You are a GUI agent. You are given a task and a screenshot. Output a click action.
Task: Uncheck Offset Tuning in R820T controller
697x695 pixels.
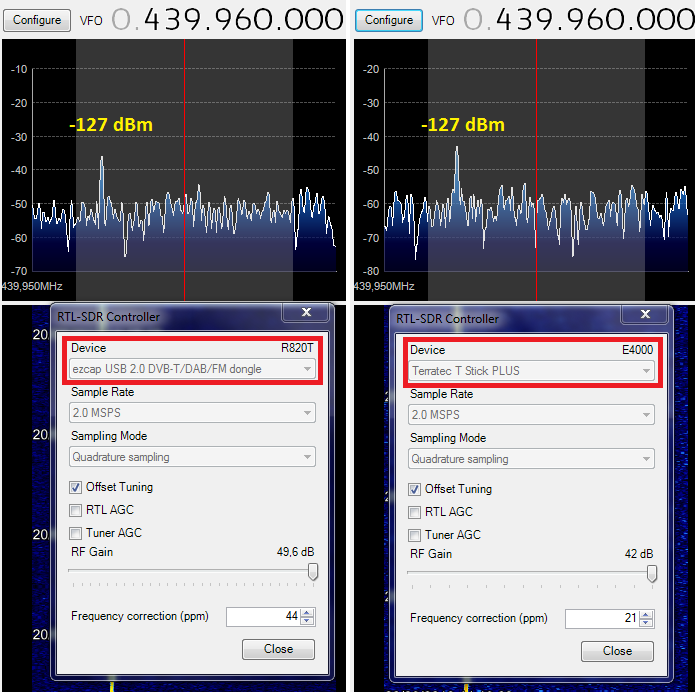tap(76, 487)
